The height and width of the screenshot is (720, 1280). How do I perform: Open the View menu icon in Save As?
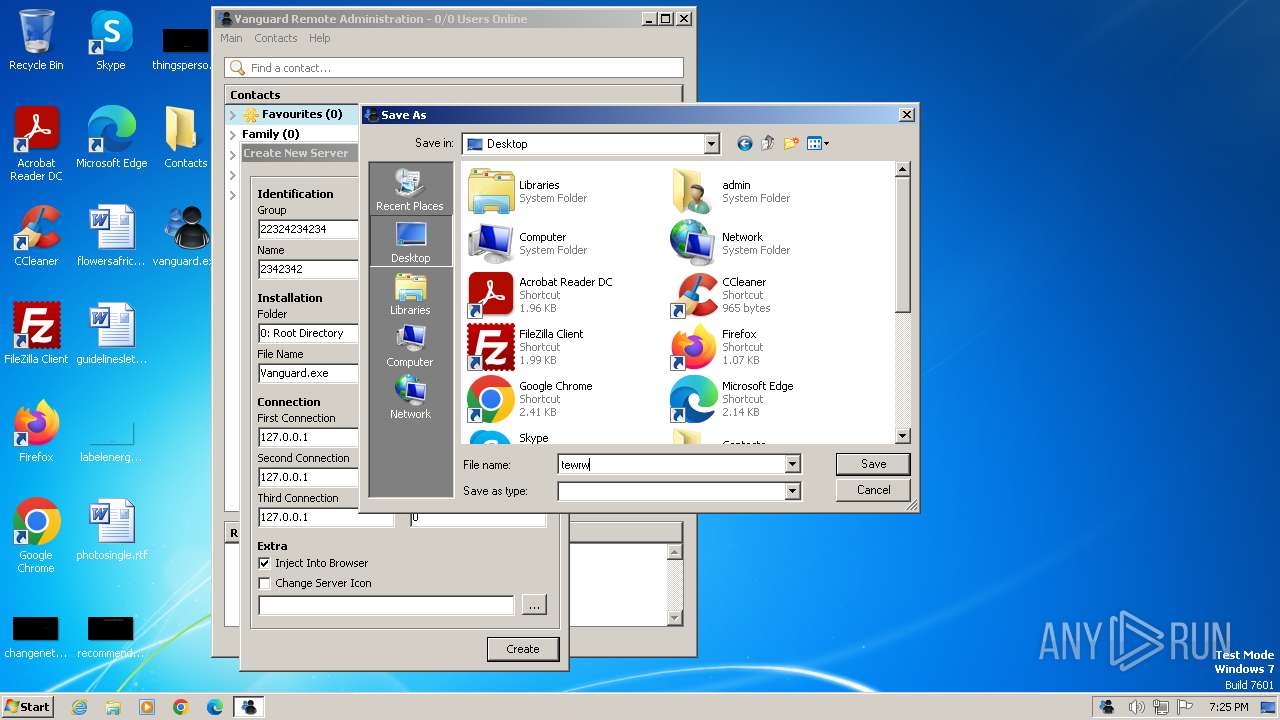(x=818, y=144)
